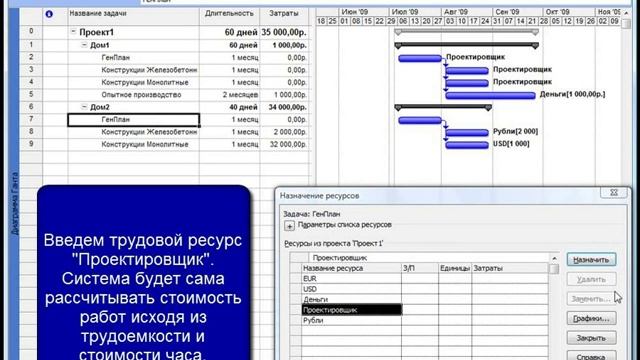Expand Параметры списка ресурсов plus button
The image size is (640, 360).
pyautogui.click(x=289, y=225)
